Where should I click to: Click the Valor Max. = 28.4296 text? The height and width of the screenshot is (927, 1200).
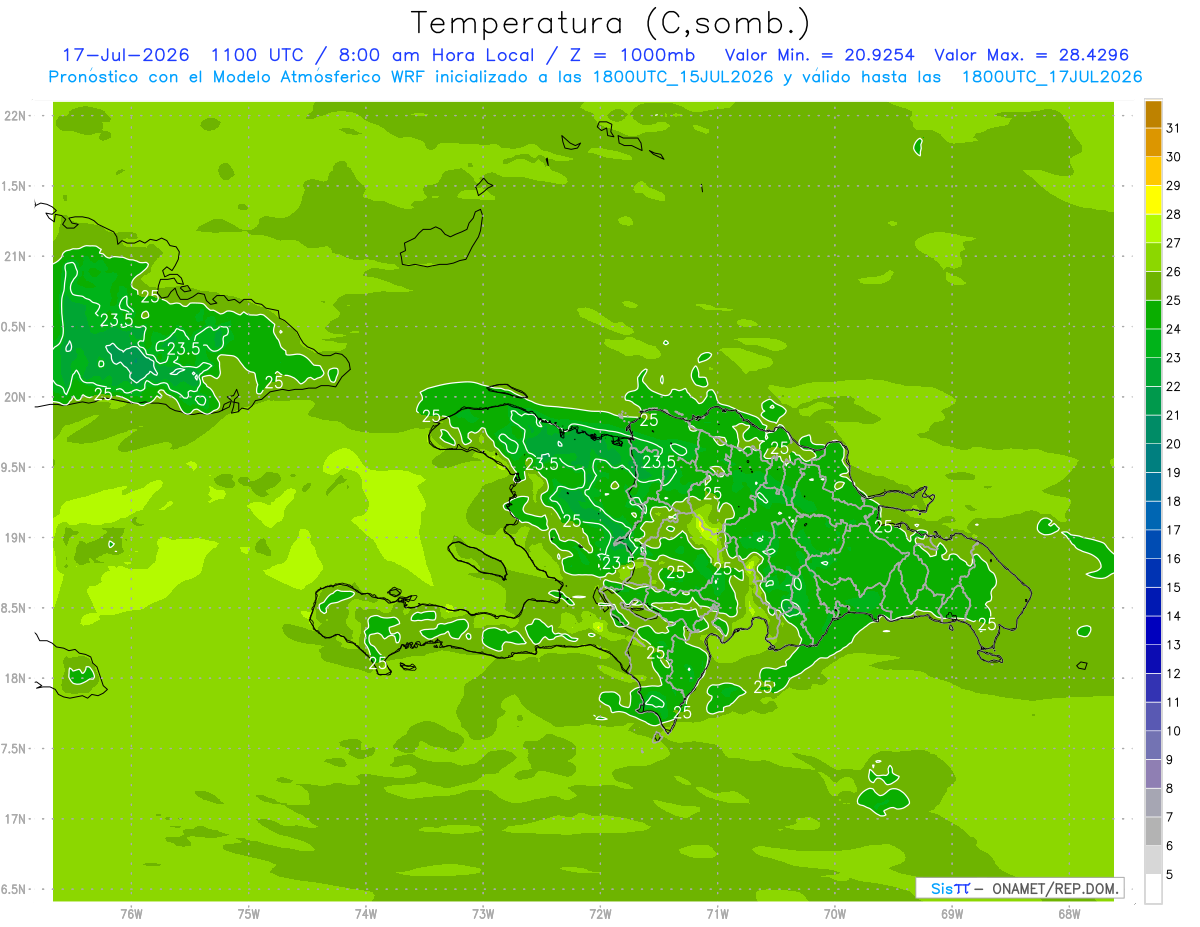(1032, 55)
